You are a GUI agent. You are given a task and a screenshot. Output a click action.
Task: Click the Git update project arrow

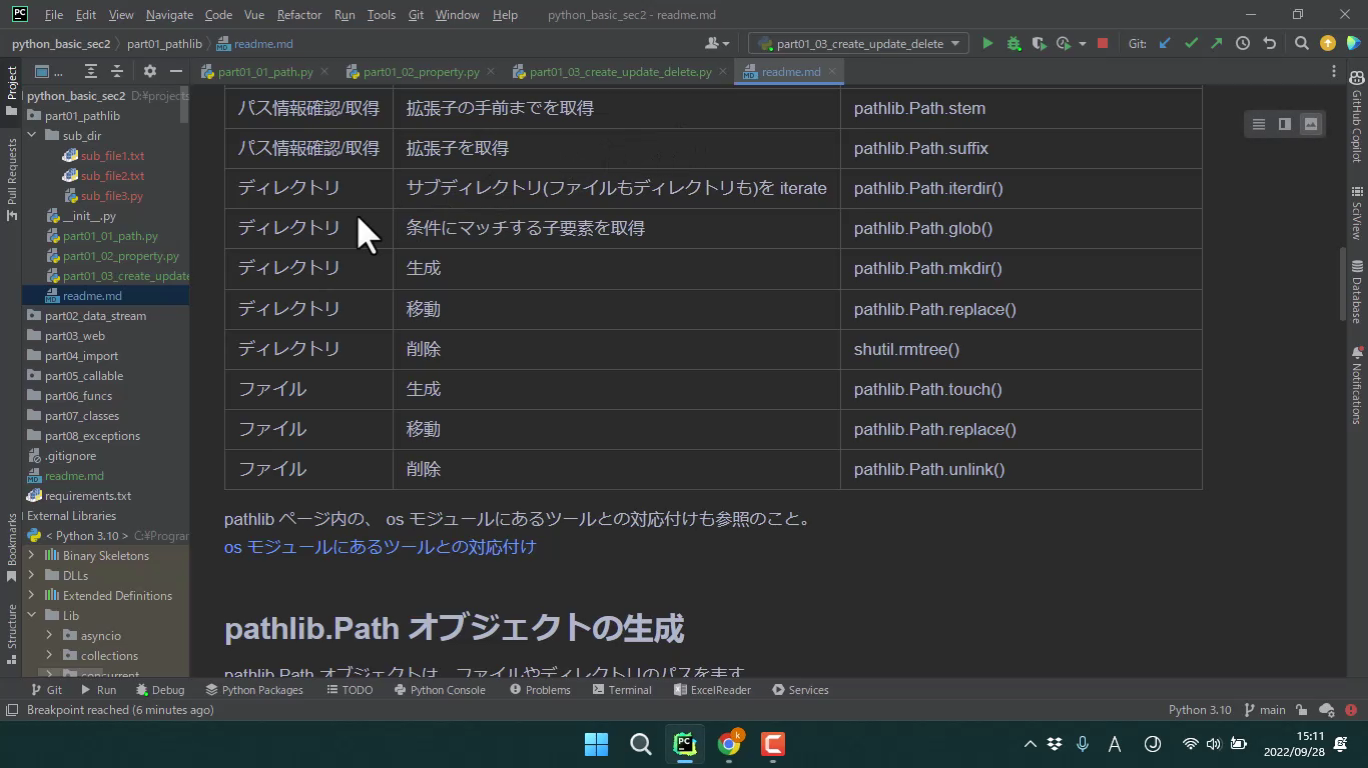[1165, 44]
